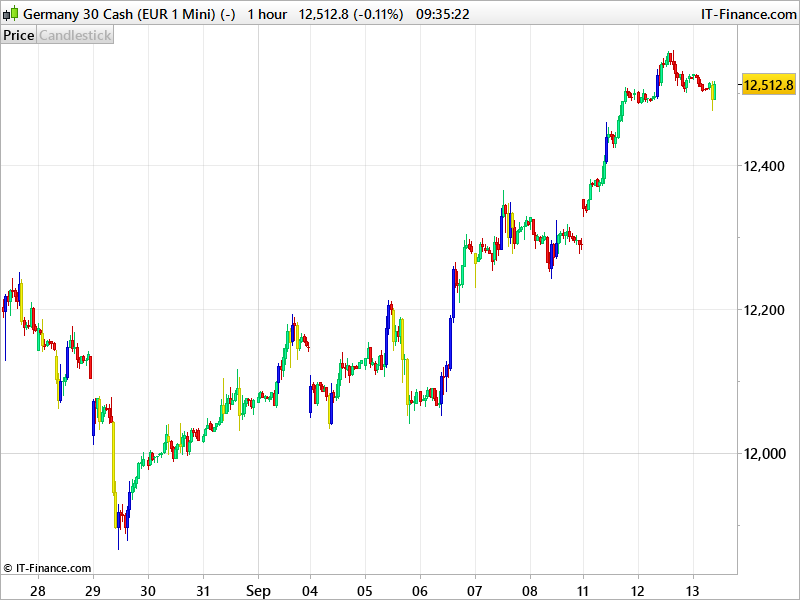Click the 1 hour timeframe label
Image resolution: width=800 pixels, height=600 pixels.
point(267,14)
